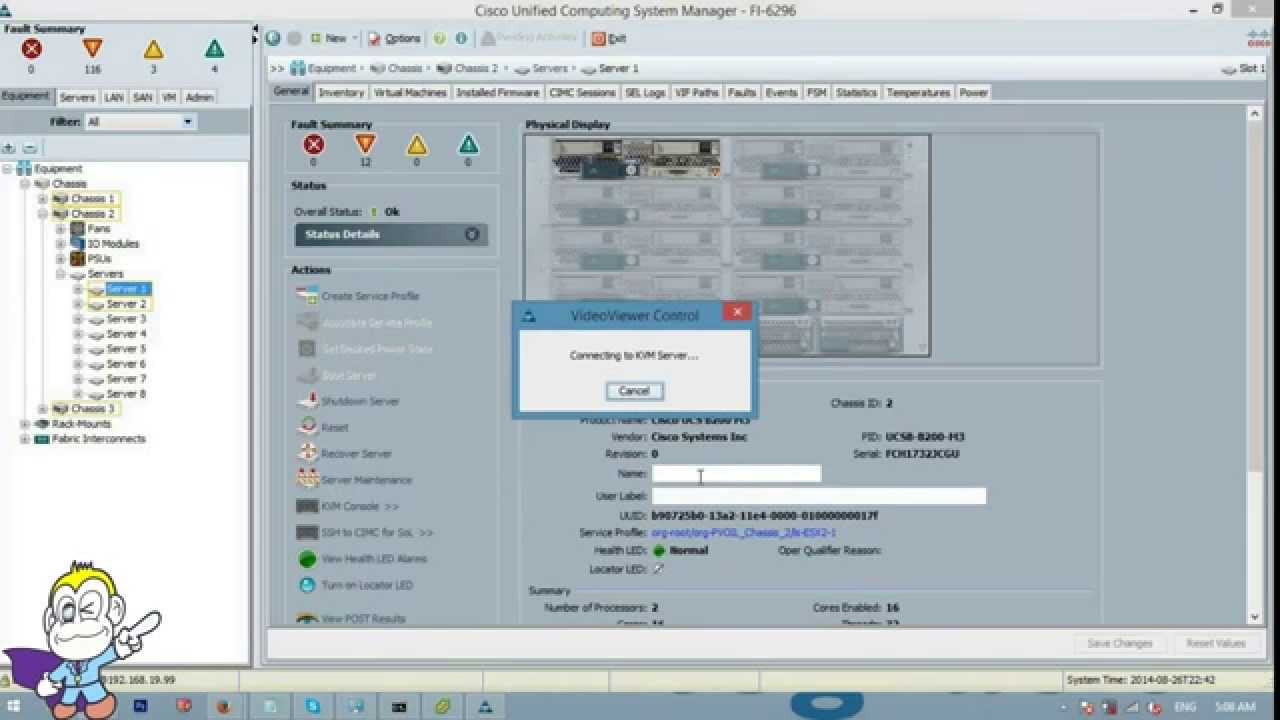Open the Faults tab

click(x=742, y=93)
